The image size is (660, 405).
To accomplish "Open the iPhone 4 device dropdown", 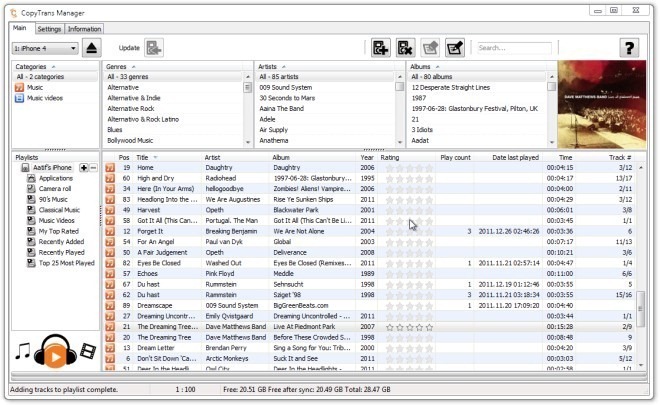I will pos(45,48).
